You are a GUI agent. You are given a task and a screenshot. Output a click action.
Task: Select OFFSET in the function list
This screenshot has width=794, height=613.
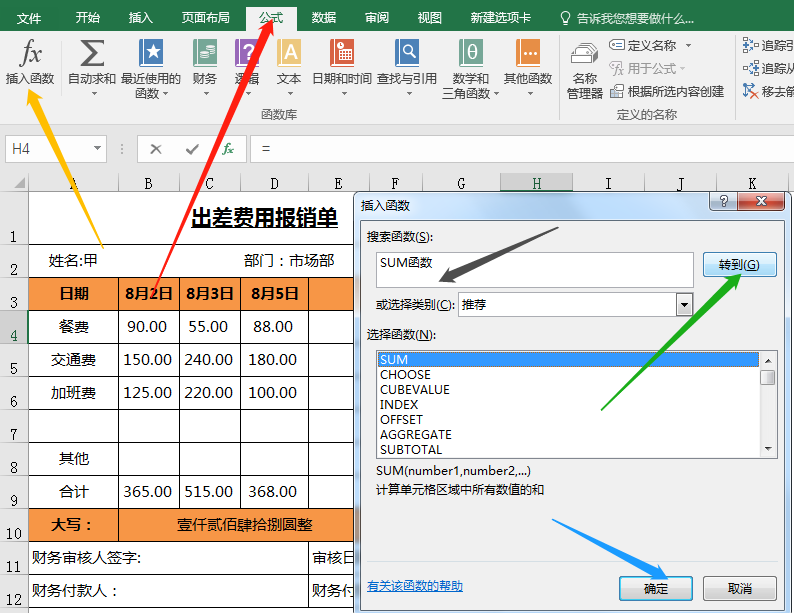tap(568, 420)
